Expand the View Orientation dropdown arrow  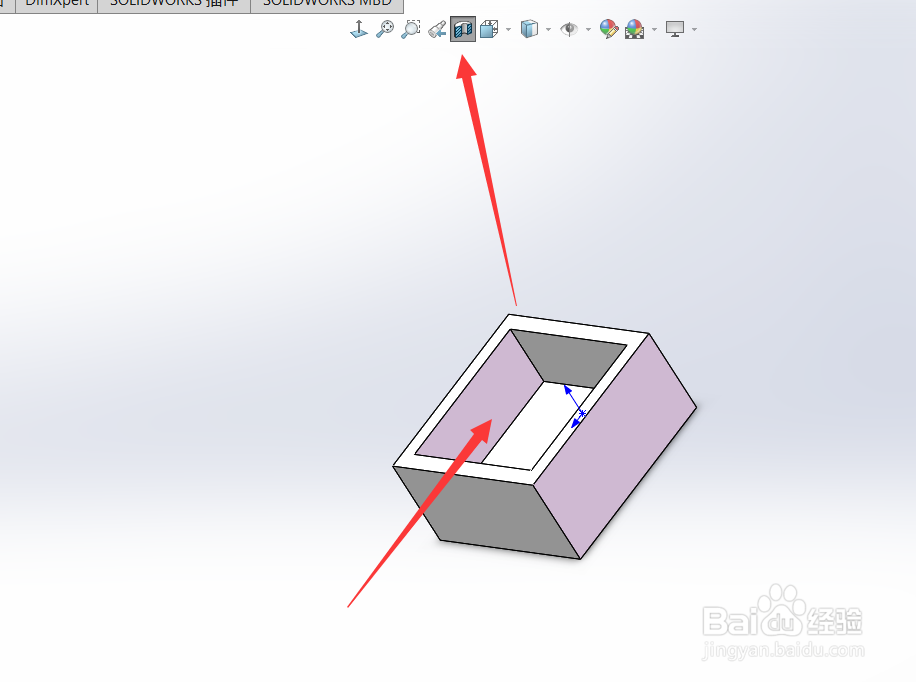[508, 29]
